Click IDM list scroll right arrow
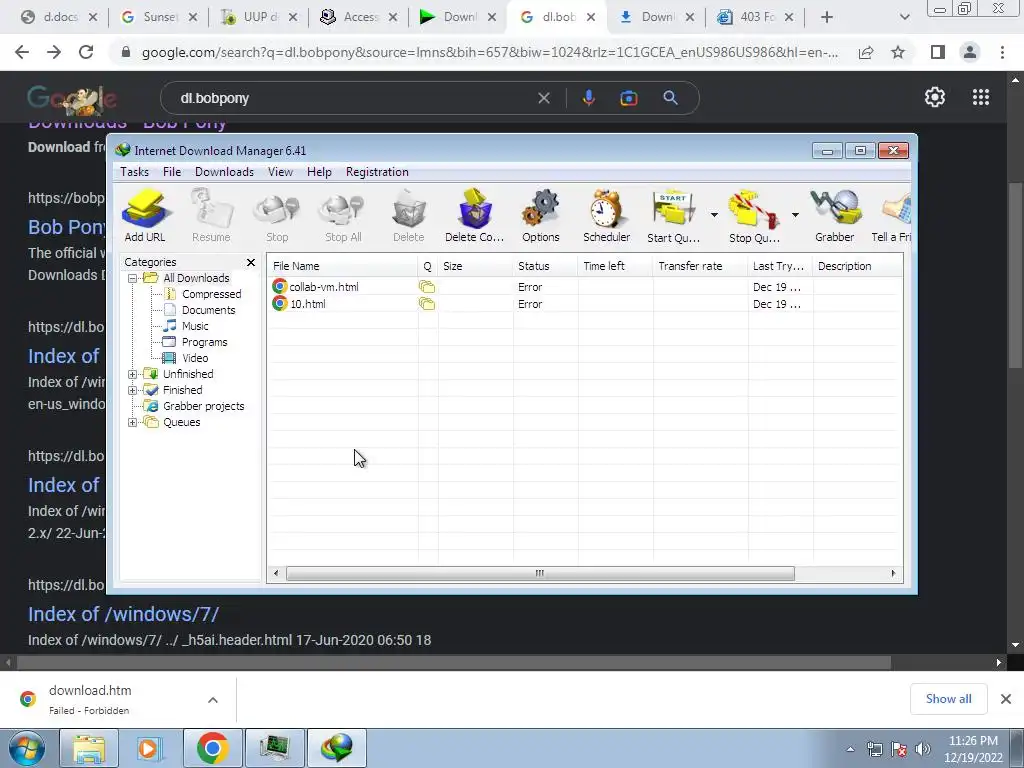The image size is (1024, 768). pyautogui.click(x=893, y=573)
